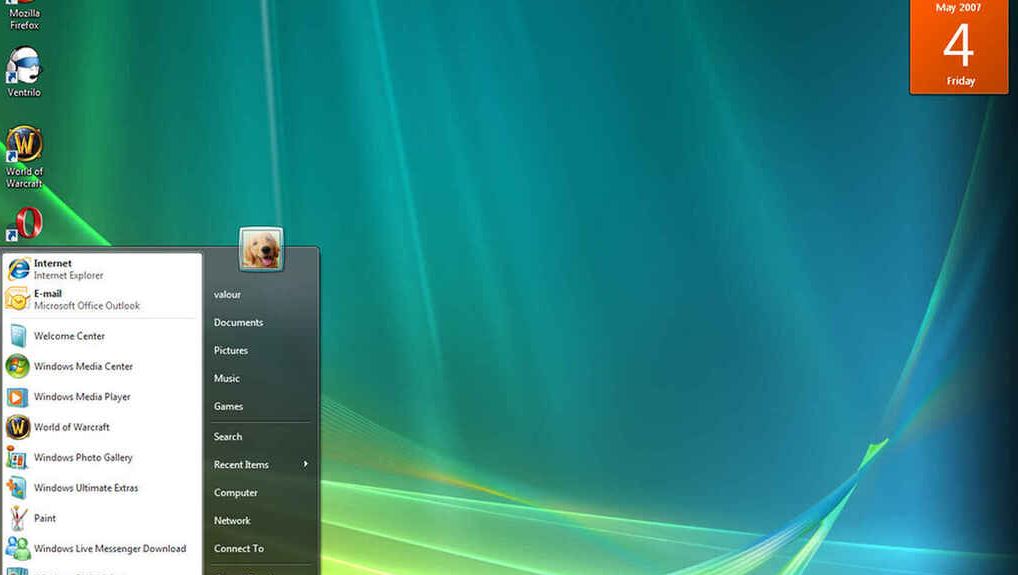Viewport: 1018px width, 575px height.
Task: Open the Opera browser desktop icon
Action: click(x=24, y=224)
